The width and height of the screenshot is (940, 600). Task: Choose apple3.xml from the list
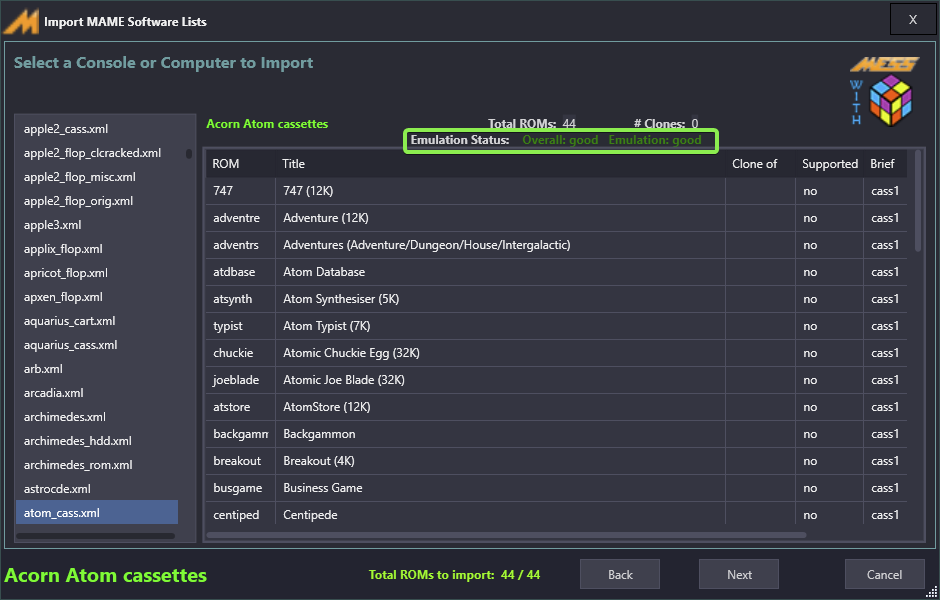97,225
